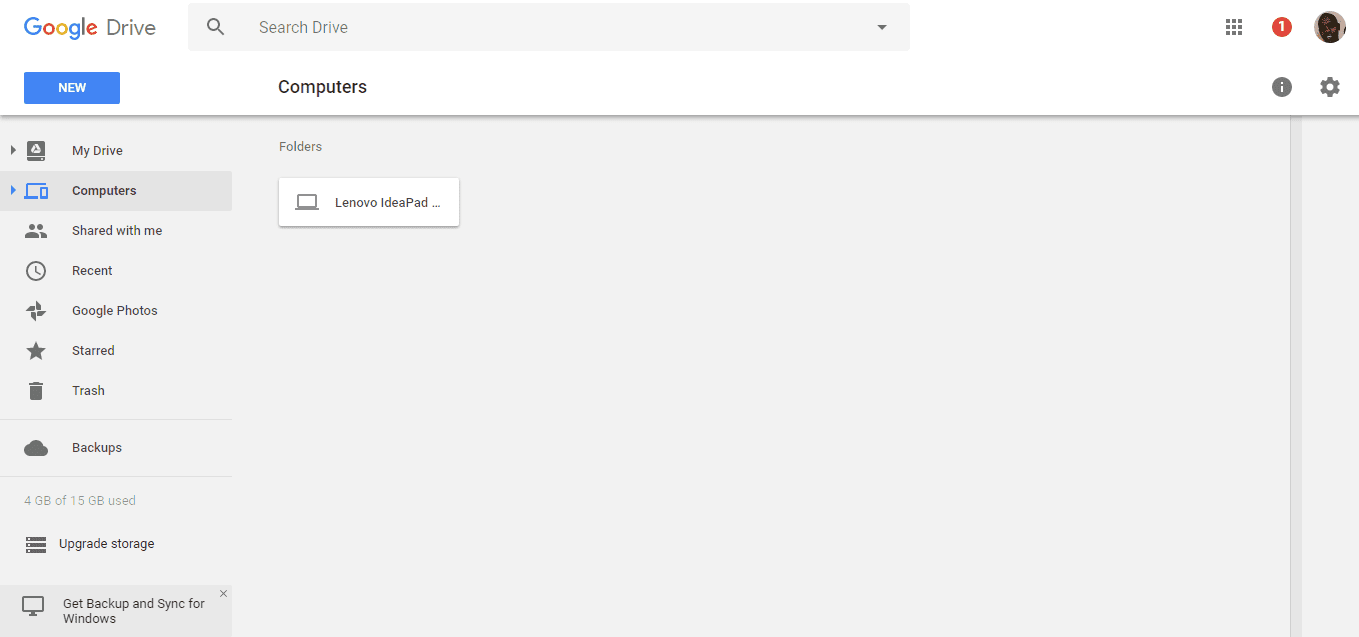The height and width of the screenshot is (637, 1359).
Task: Click the 4 GB of 15 GB used text
Action: 80,501
